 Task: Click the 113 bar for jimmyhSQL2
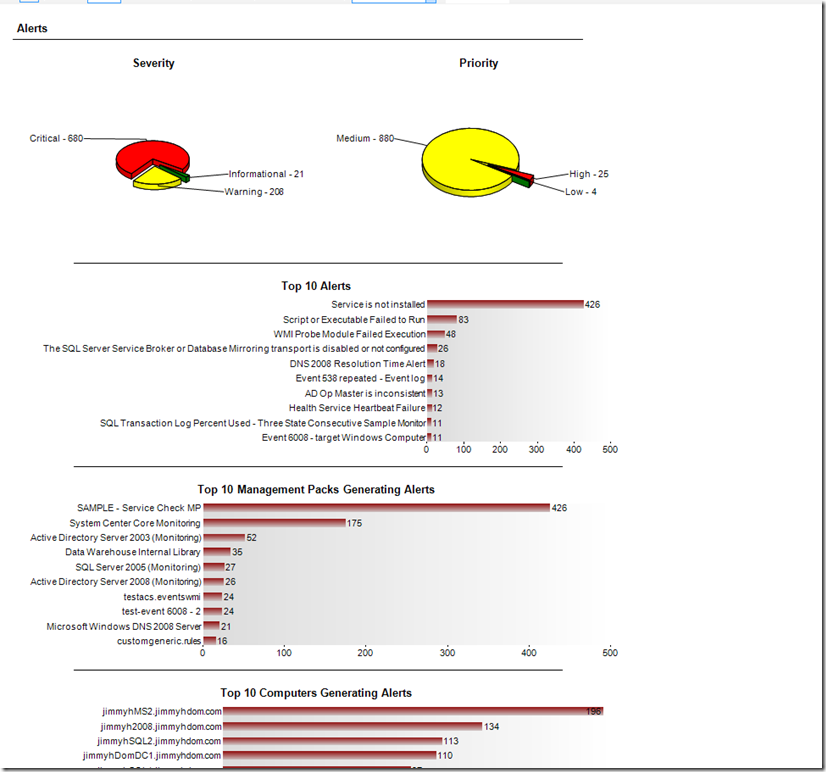pyautogui.click(x=332, y=741)
